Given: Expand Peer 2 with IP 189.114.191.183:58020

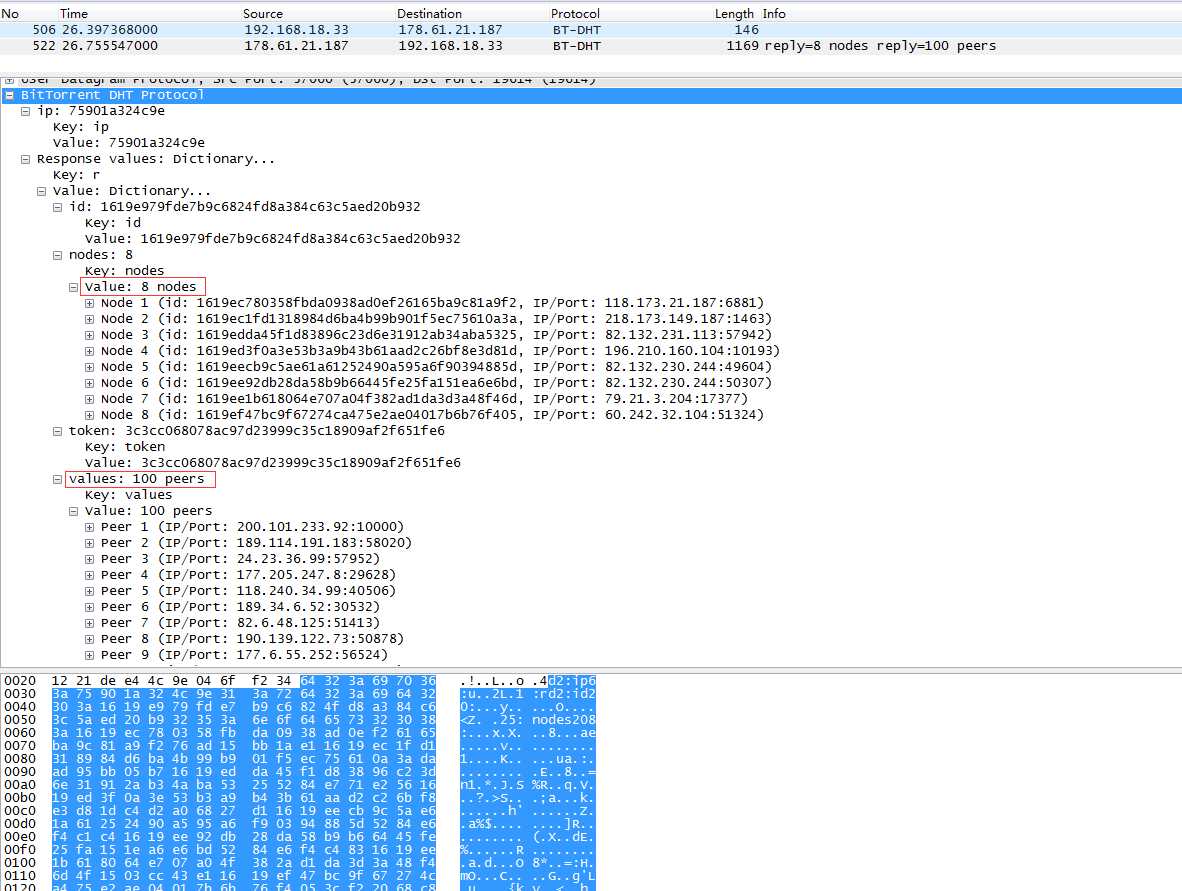Looking at the screenshot, I should pos(89,543).
